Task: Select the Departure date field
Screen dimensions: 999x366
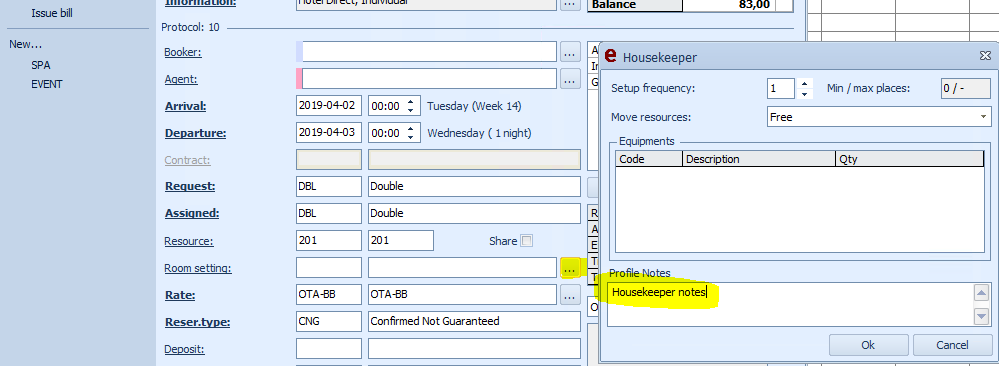Action: [x=329, y=133]
